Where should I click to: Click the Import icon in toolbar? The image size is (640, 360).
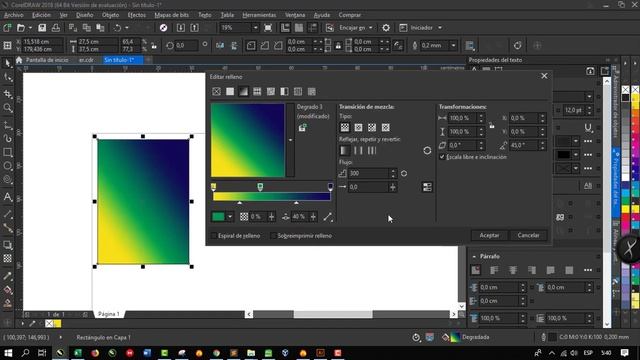pos(181,28)
